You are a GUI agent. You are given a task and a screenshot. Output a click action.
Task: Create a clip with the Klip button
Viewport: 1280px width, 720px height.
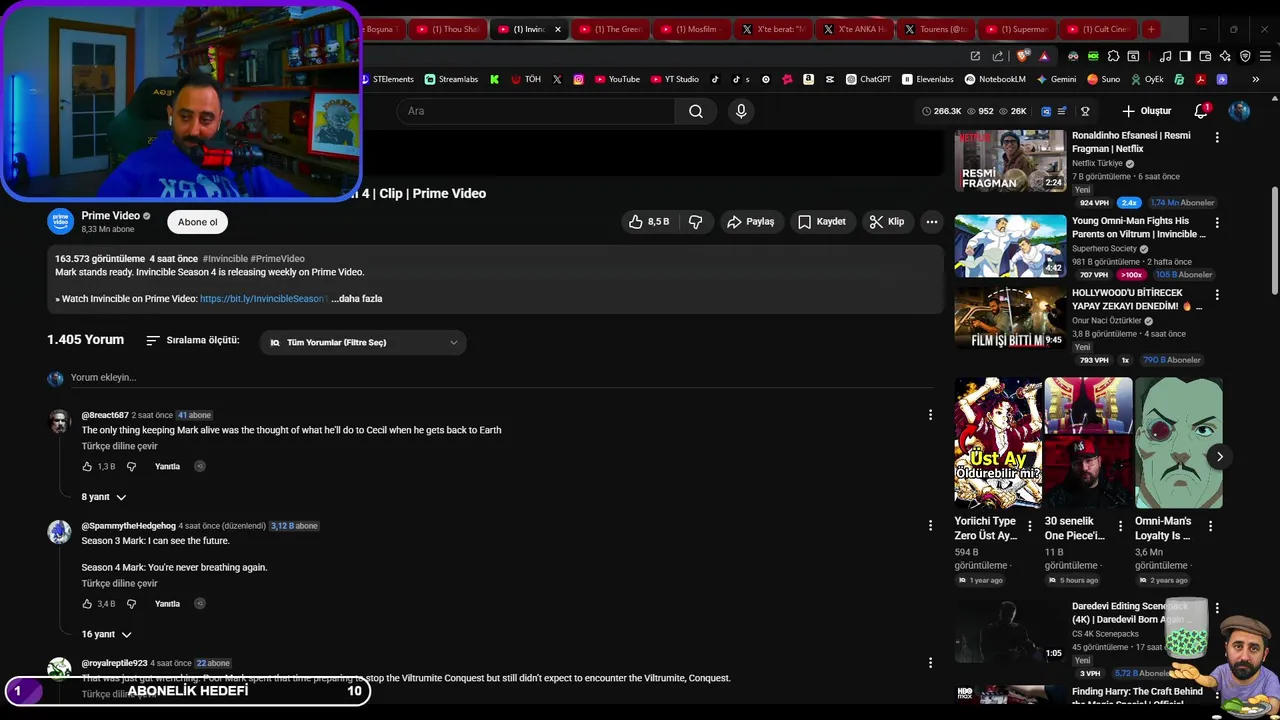[x=887, y=222]
